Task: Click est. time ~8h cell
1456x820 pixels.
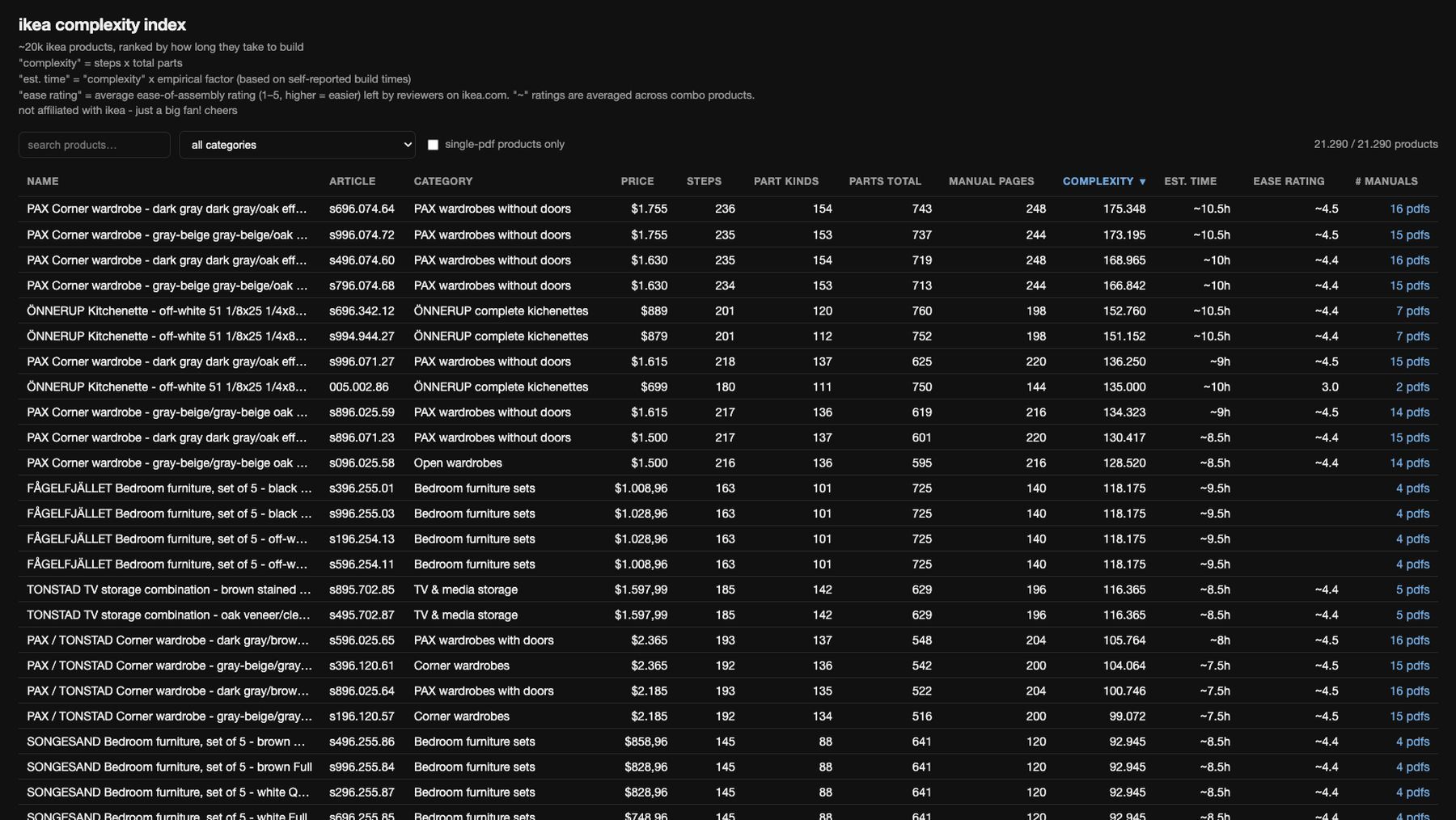Action: point(1220,640)
